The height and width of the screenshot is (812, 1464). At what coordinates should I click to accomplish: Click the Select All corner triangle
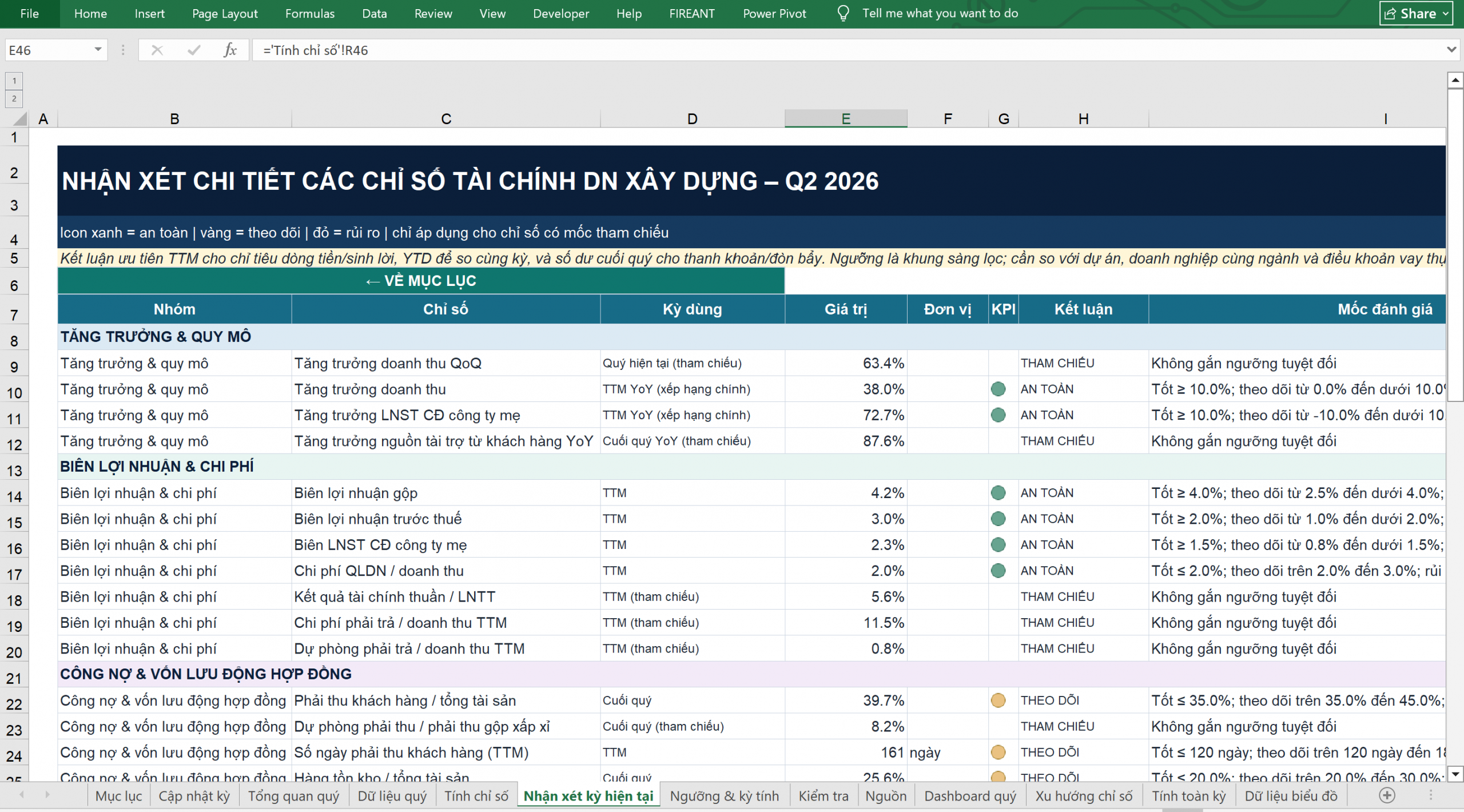click(20, 119)
